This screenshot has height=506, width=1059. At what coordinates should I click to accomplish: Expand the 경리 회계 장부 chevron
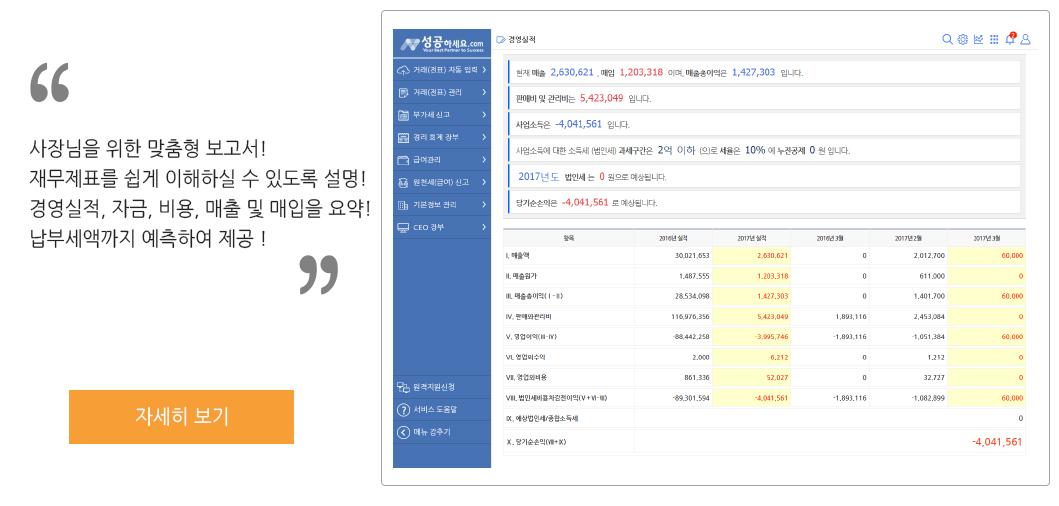[484, 137]
